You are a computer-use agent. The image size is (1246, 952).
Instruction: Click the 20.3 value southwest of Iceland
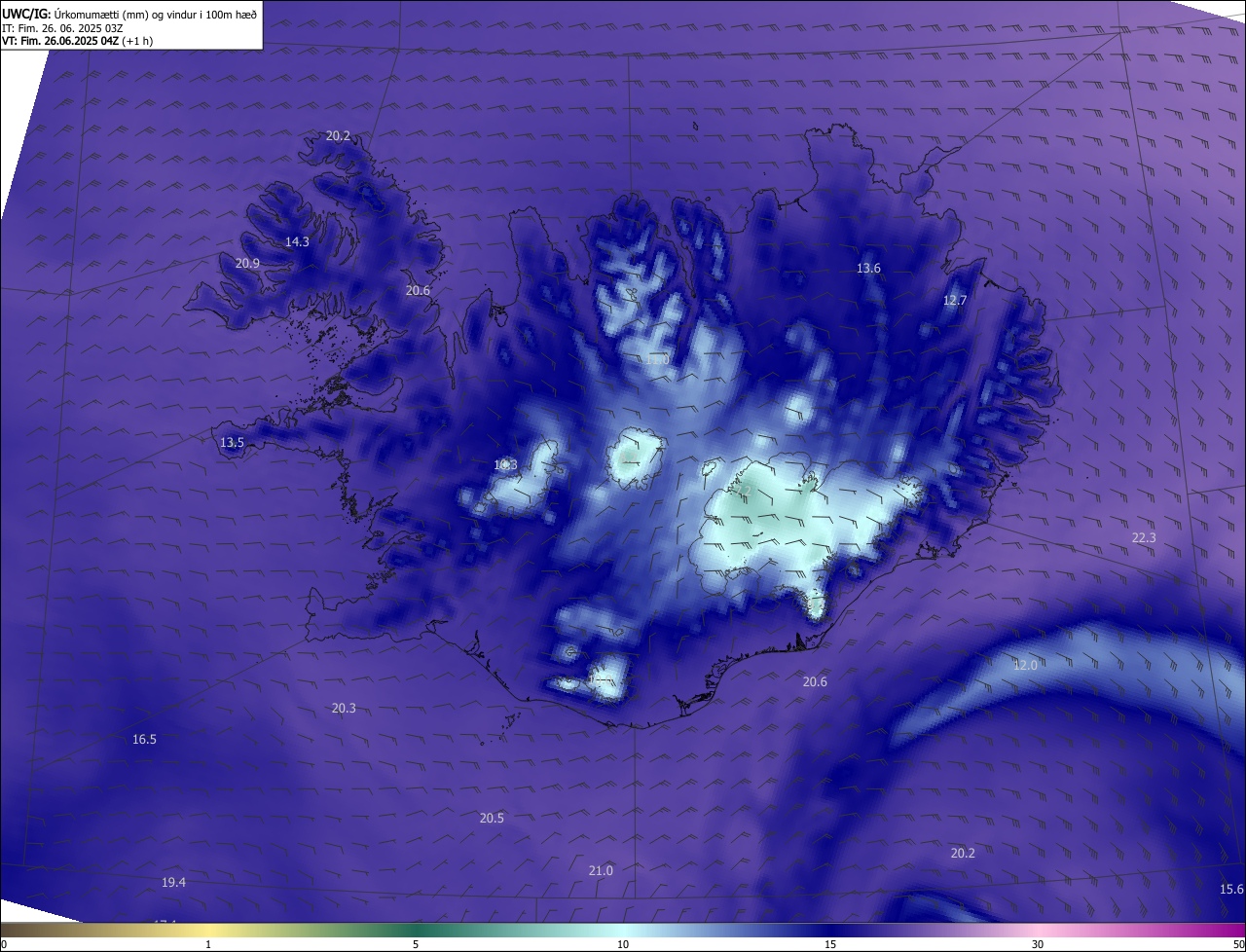tap(344, 708)
